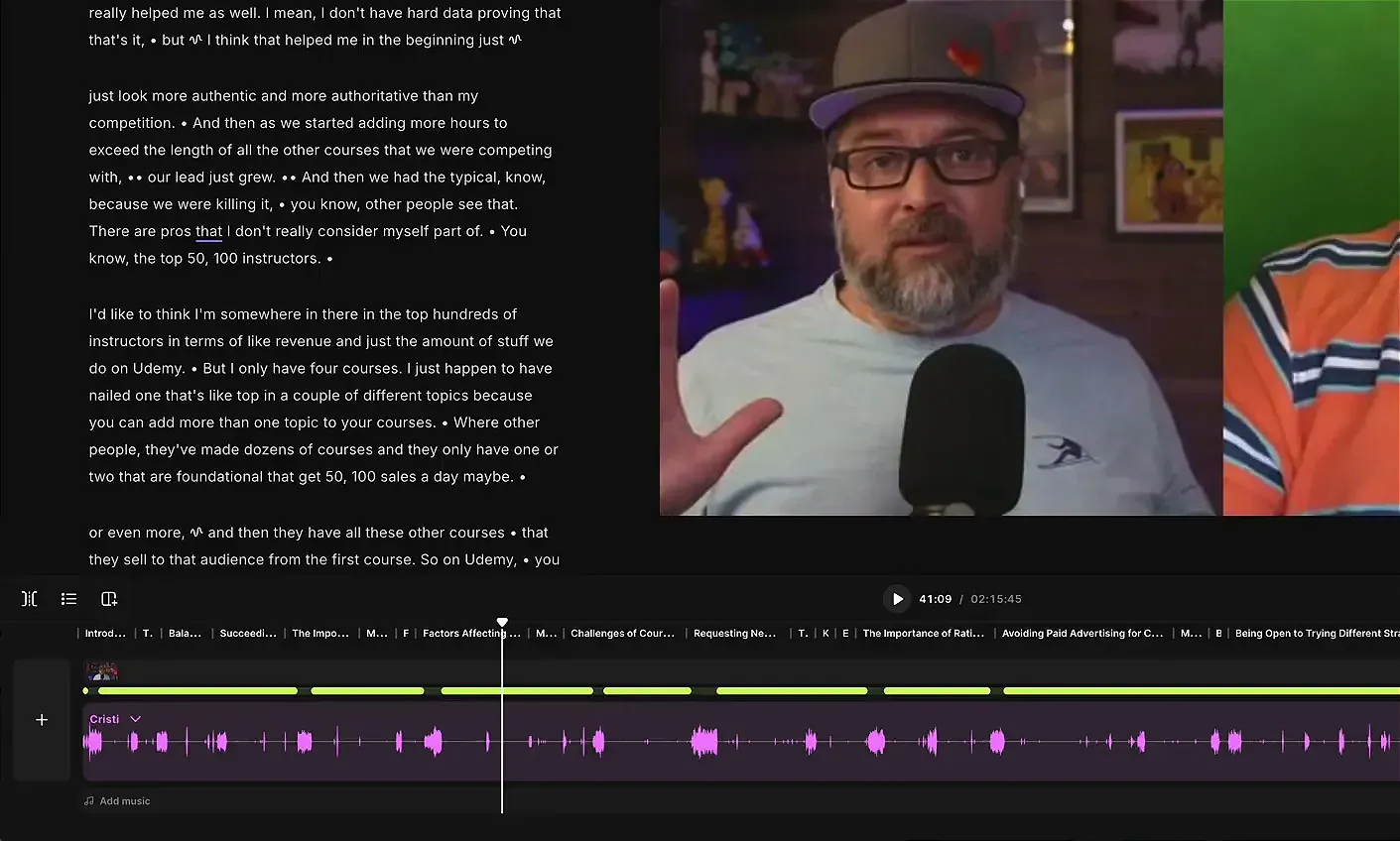Select the Cristi speaker label
Viewport: 1400px width, 841px height.
click(x=104, y=719)
